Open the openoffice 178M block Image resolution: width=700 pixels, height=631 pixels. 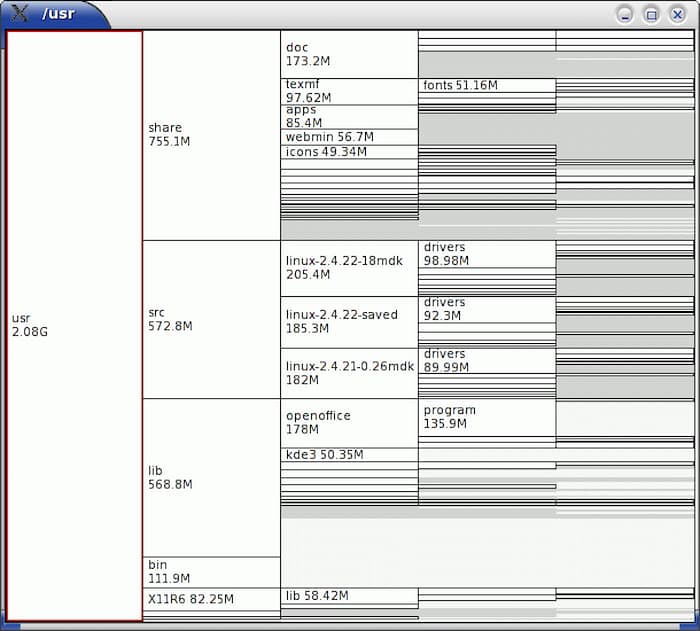coord(350,423)
